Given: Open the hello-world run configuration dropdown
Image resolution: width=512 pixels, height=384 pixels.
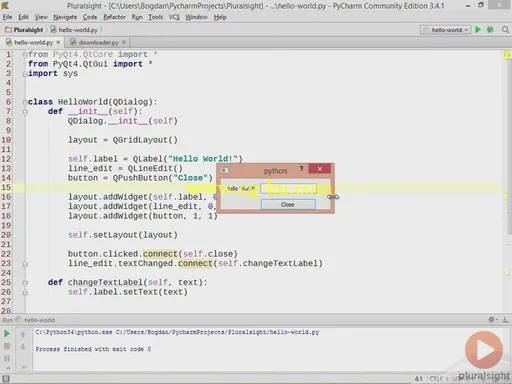Looking at the screenshot, I should (445, 30).
